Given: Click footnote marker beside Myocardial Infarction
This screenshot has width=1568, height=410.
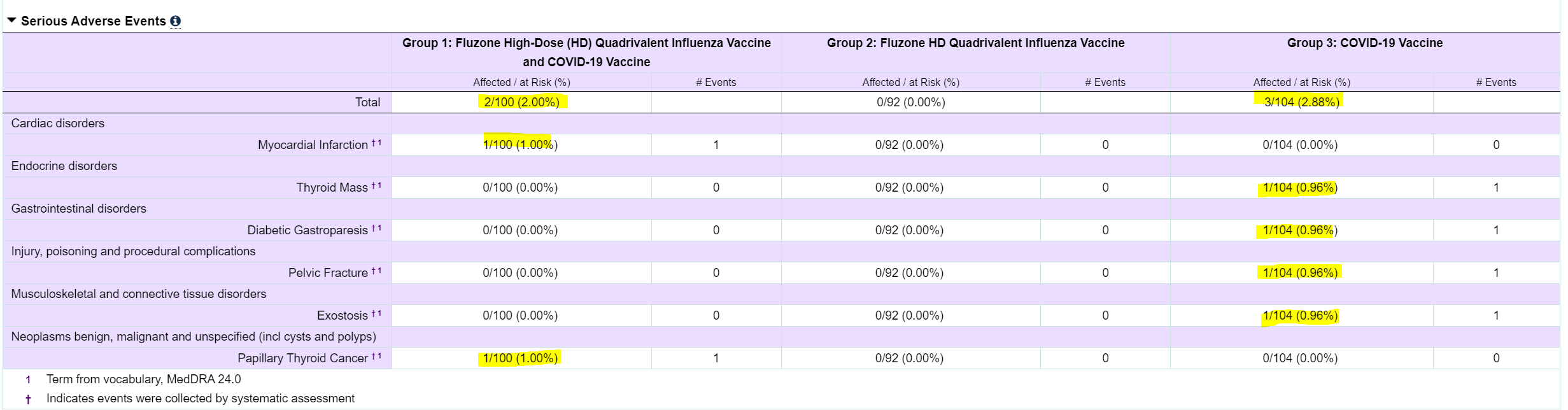Looking at the screenshot, I should [376, 143].
